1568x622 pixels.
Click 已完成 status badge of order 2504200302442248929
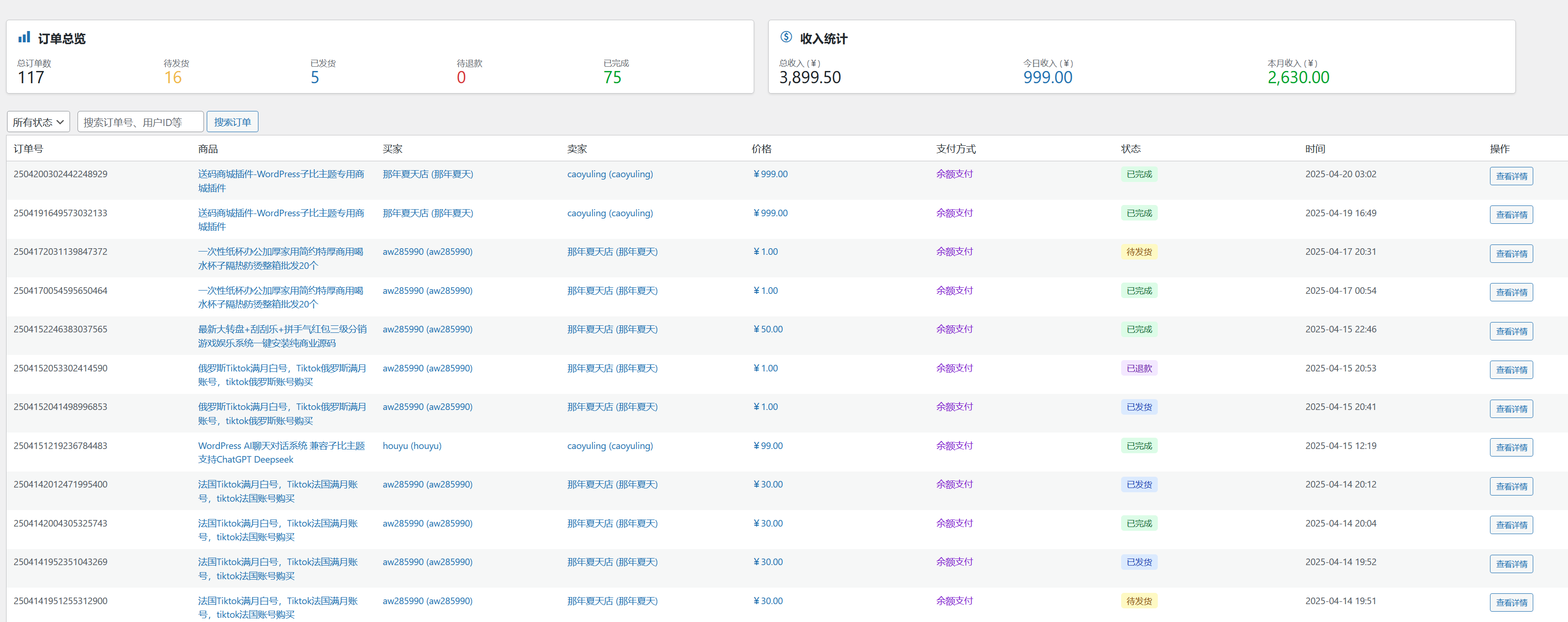click(x=1139, y=174)
